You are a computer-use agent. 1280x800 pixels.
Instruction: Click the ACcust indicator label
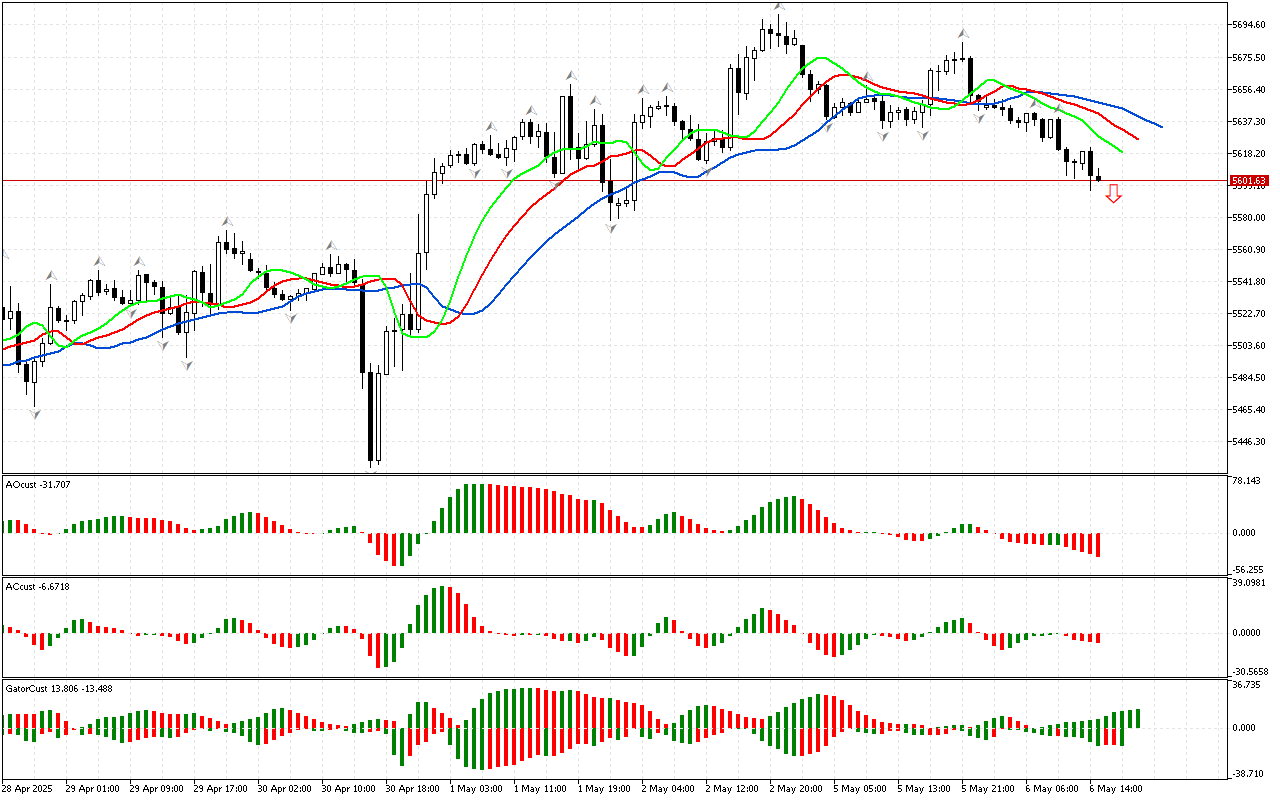click(36, 586)
